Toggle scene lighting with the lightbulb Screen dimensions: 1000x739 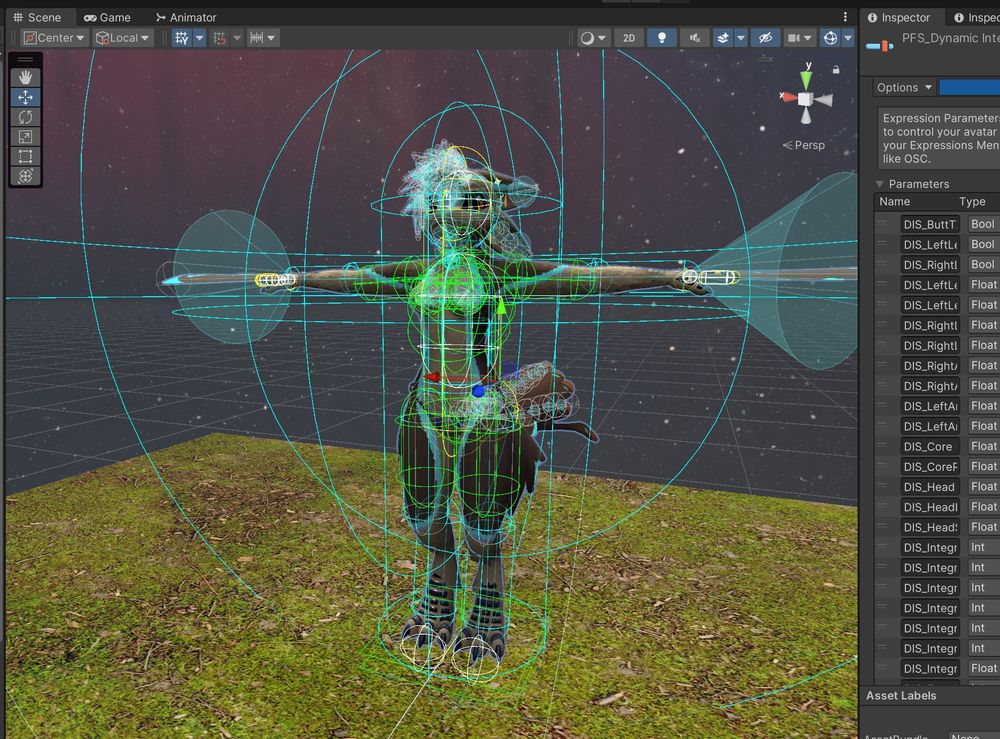tap(662, 38)
